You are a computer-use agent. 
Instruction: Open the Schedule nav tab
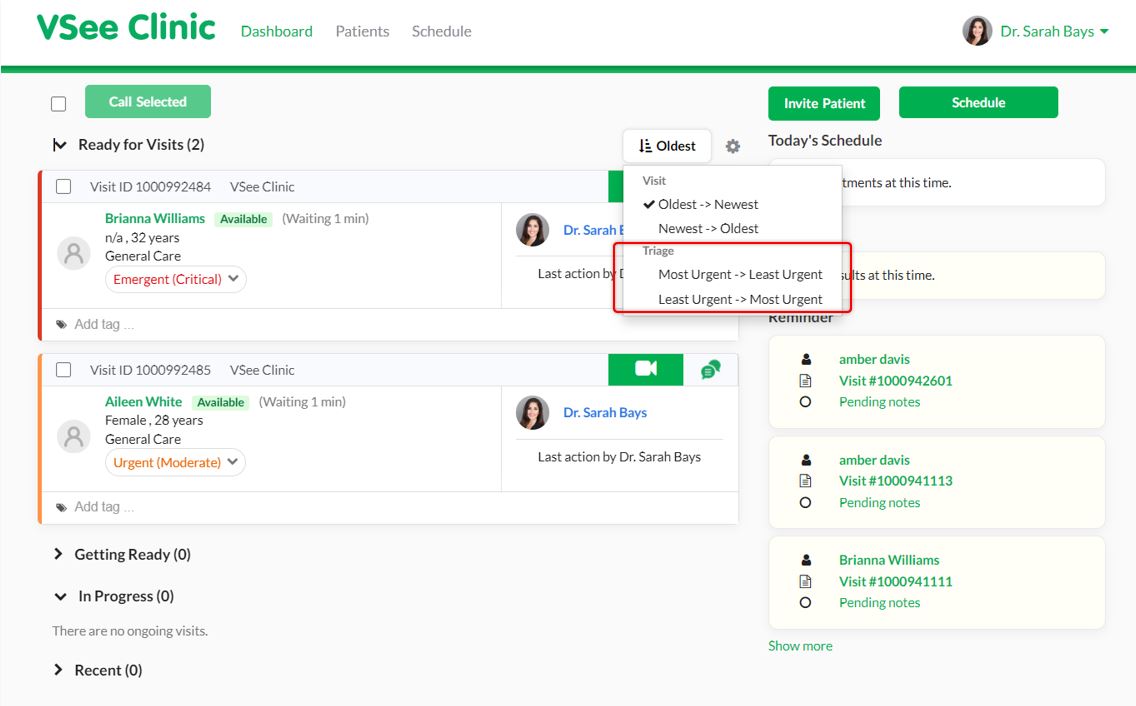tap(441, 31)
